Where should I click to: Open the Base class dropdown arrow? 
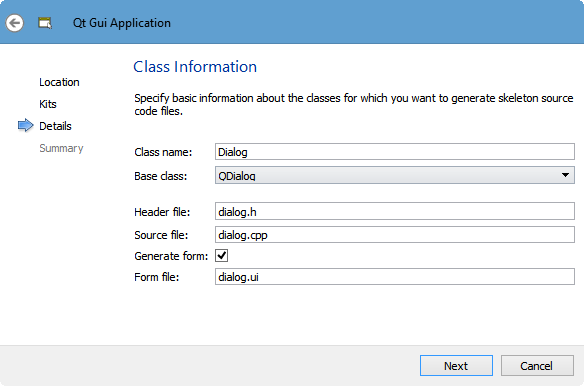coord(565,175)
